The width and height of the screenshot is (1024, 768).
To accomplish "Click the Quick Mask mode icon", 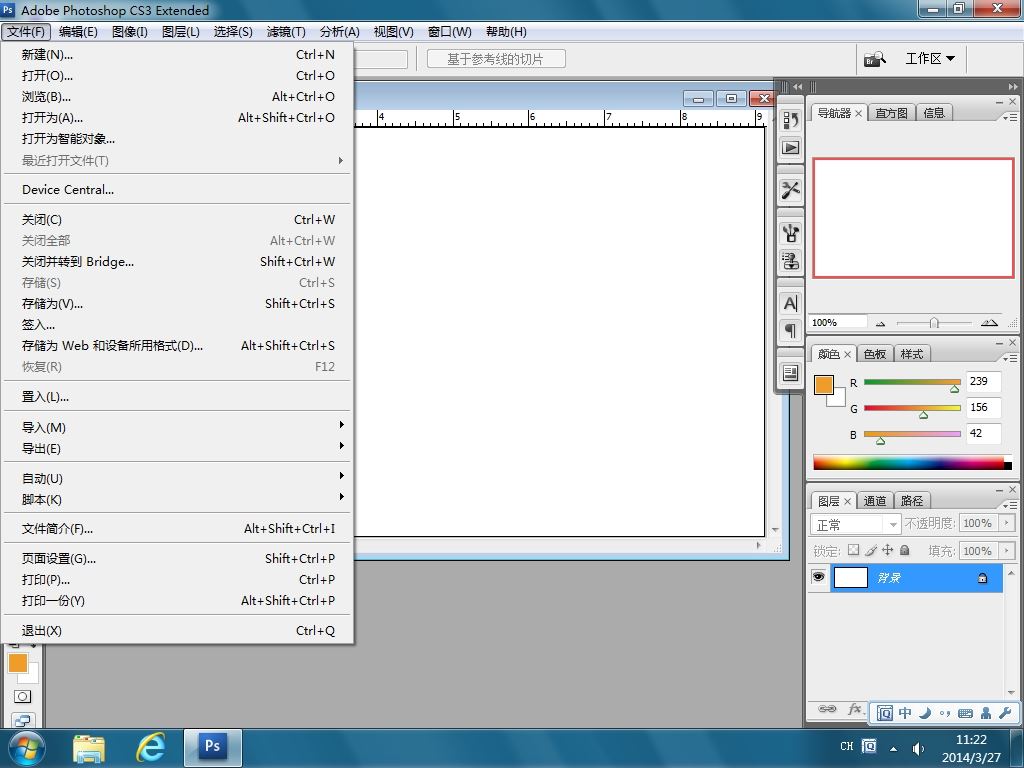I will 22,696.
